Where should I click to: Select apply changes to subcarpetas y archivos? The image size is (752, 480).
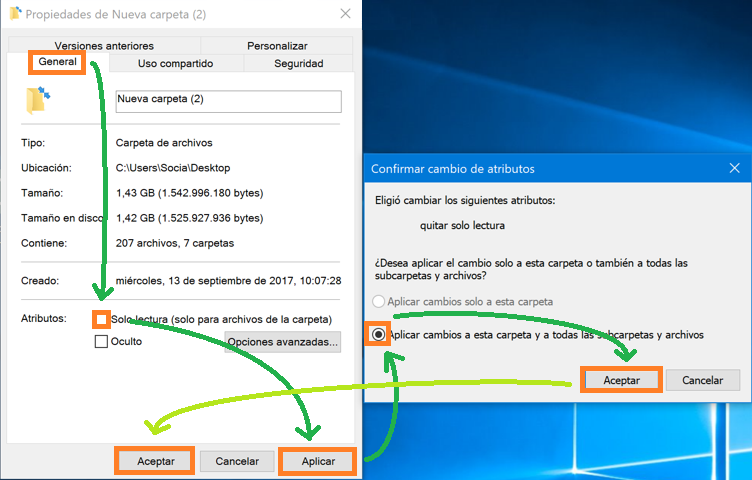(378, 334)
